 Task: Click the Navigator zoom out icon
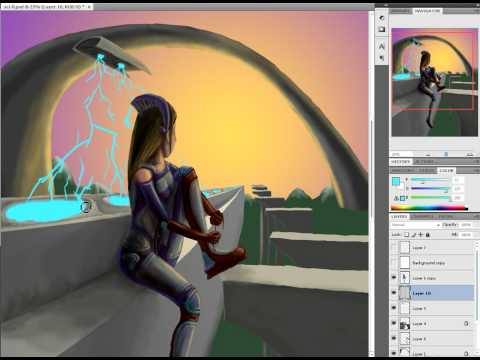(x=428, y=154)
